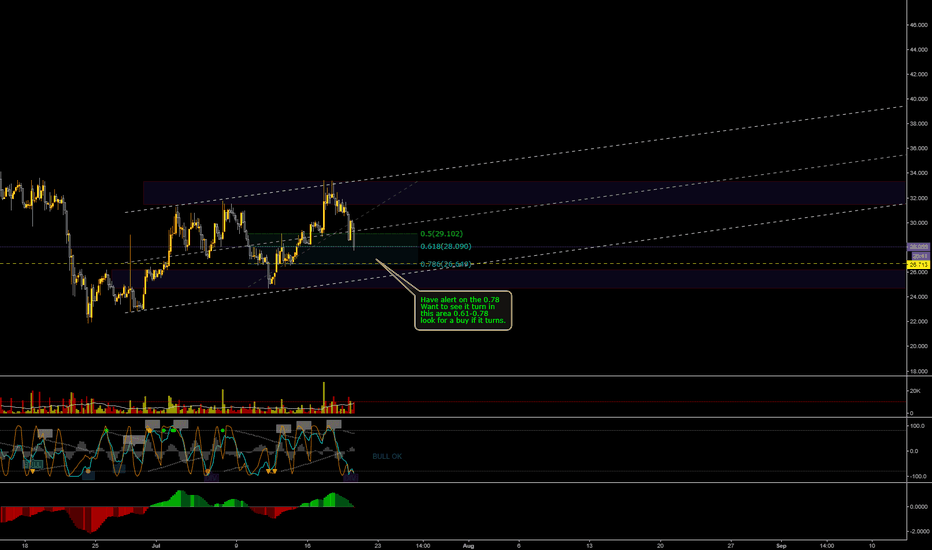932x550 pixels.
Task: Click the 24.000 price axis label
Action: pyautogui.click(x=918, y=297)
